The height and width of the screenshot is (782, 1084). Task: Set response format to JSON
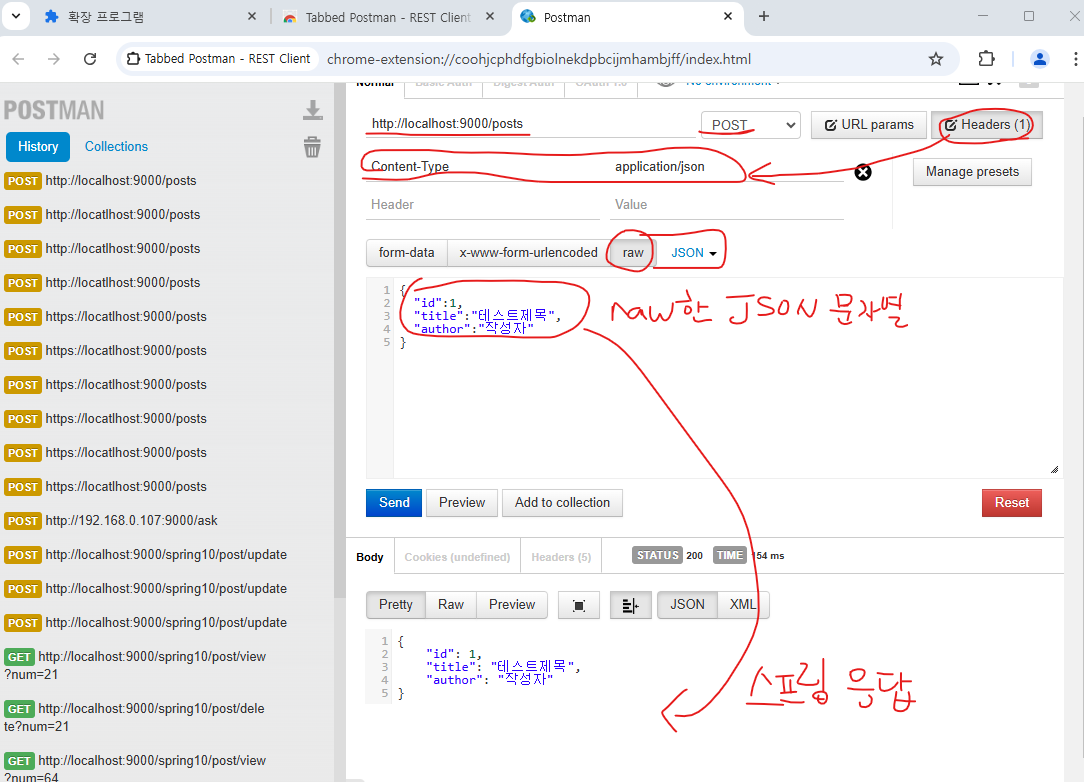[687, 605]
